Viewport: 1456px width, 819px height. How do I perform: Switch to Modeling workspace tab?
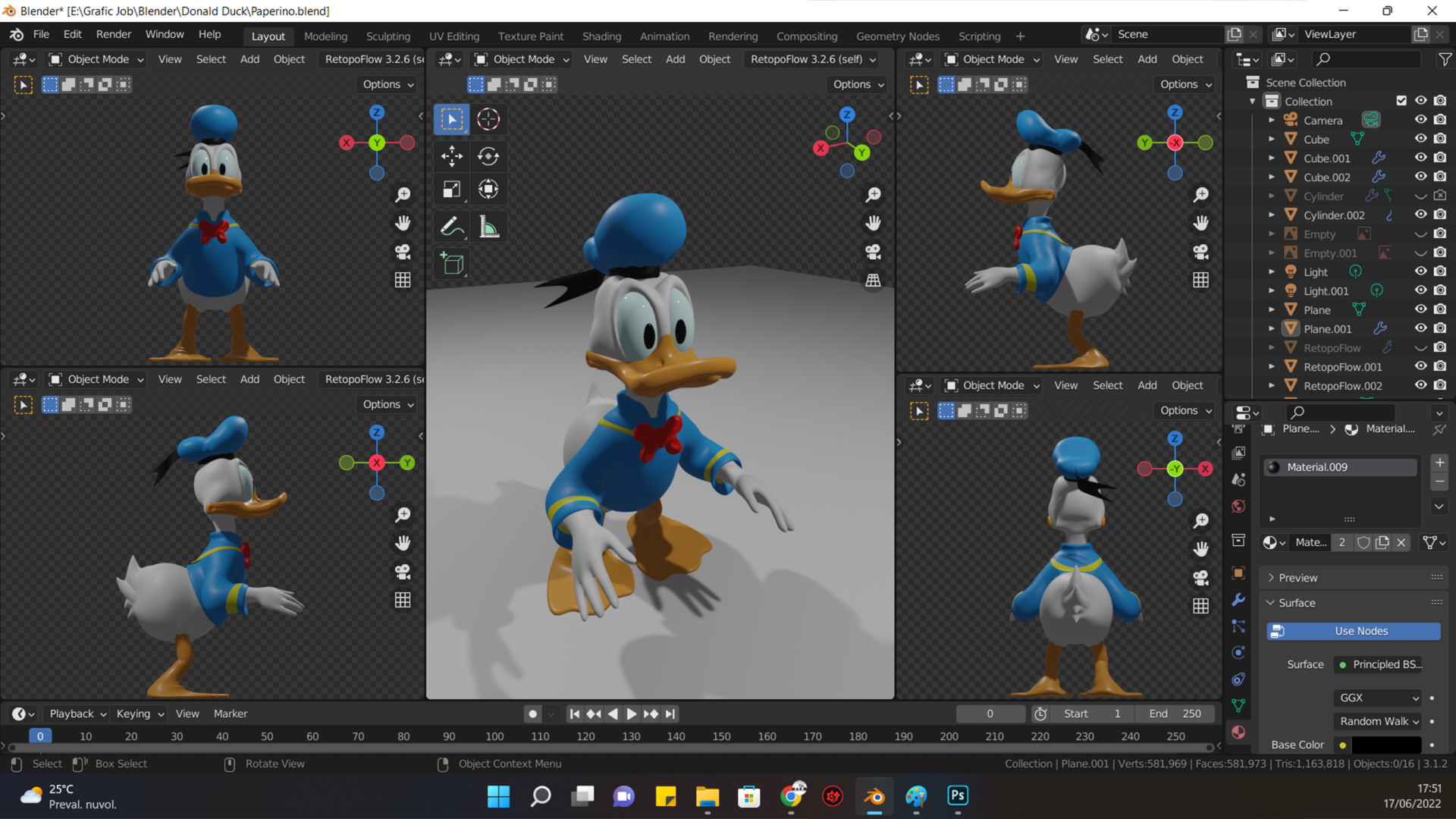click(x=325, y=36)
